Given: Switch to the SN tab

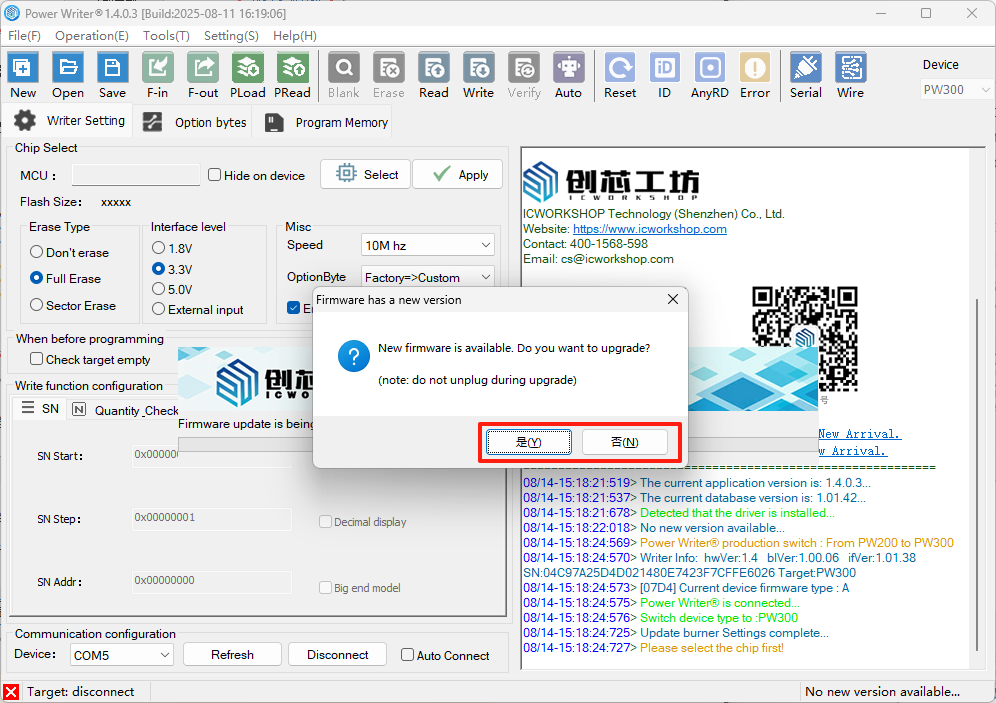Looking at the screenshot, I should 40,408.
